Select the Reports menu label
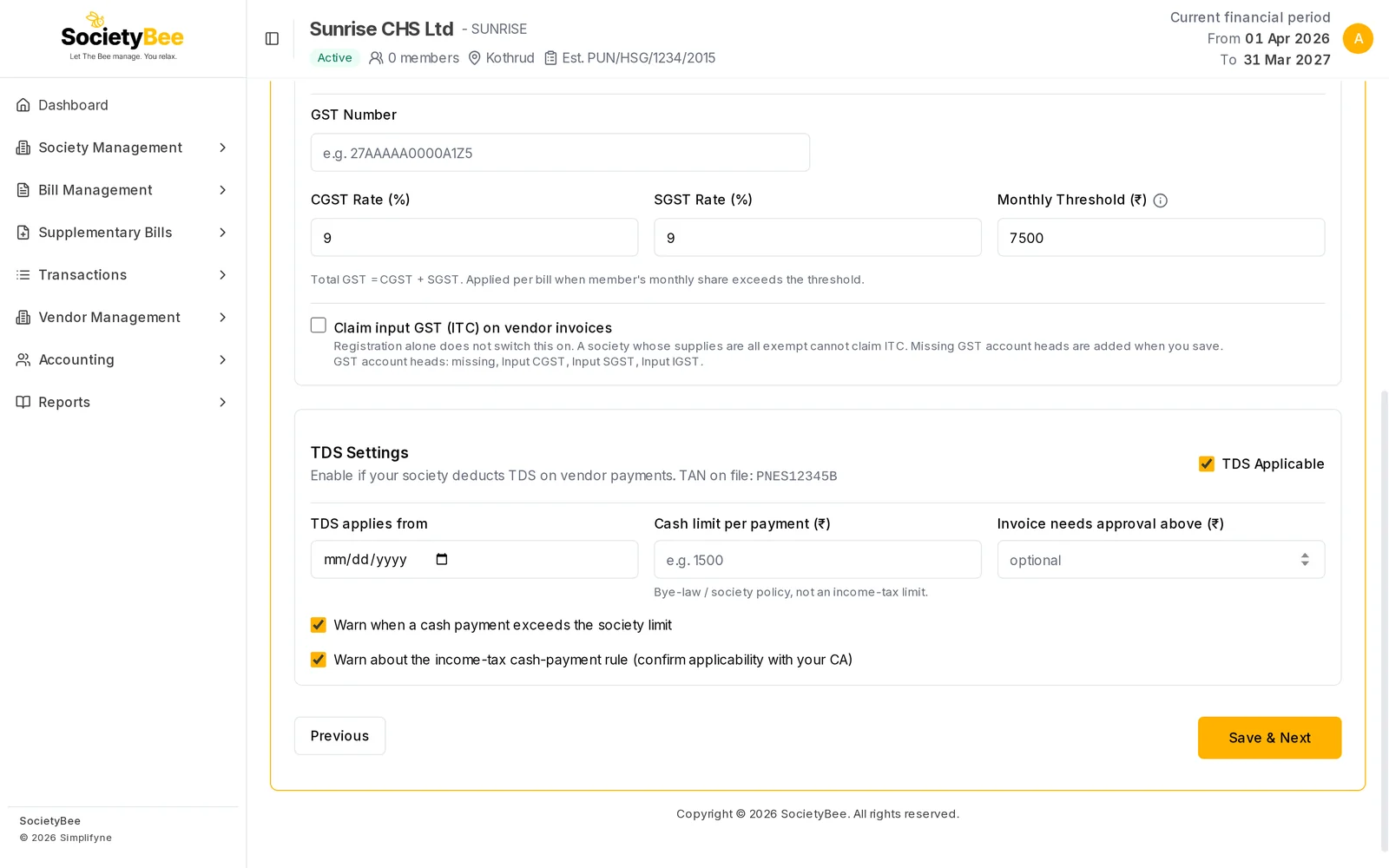 [64, 402]
